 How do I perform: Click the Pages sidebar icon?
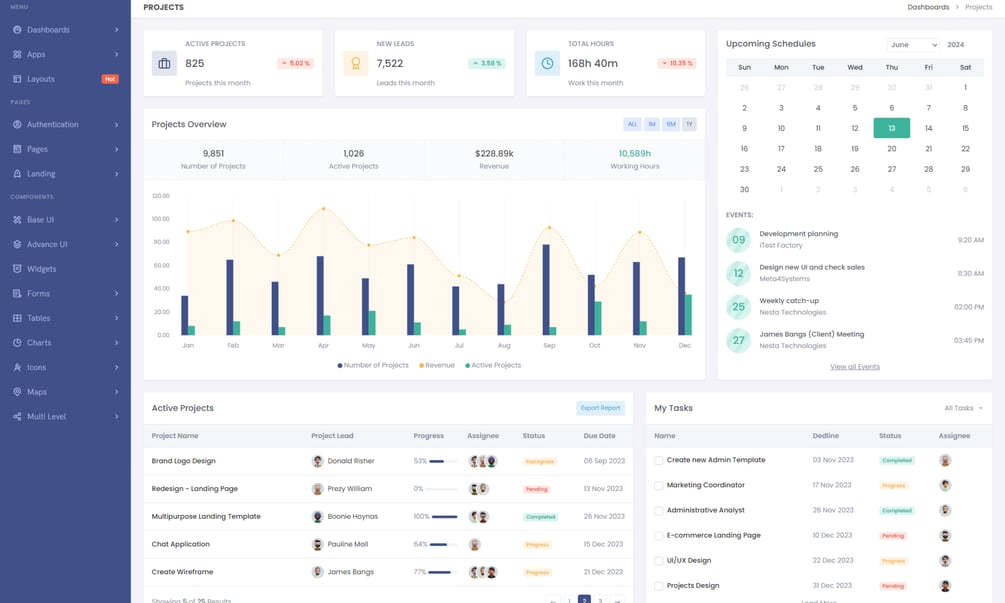tap(17, 149)
